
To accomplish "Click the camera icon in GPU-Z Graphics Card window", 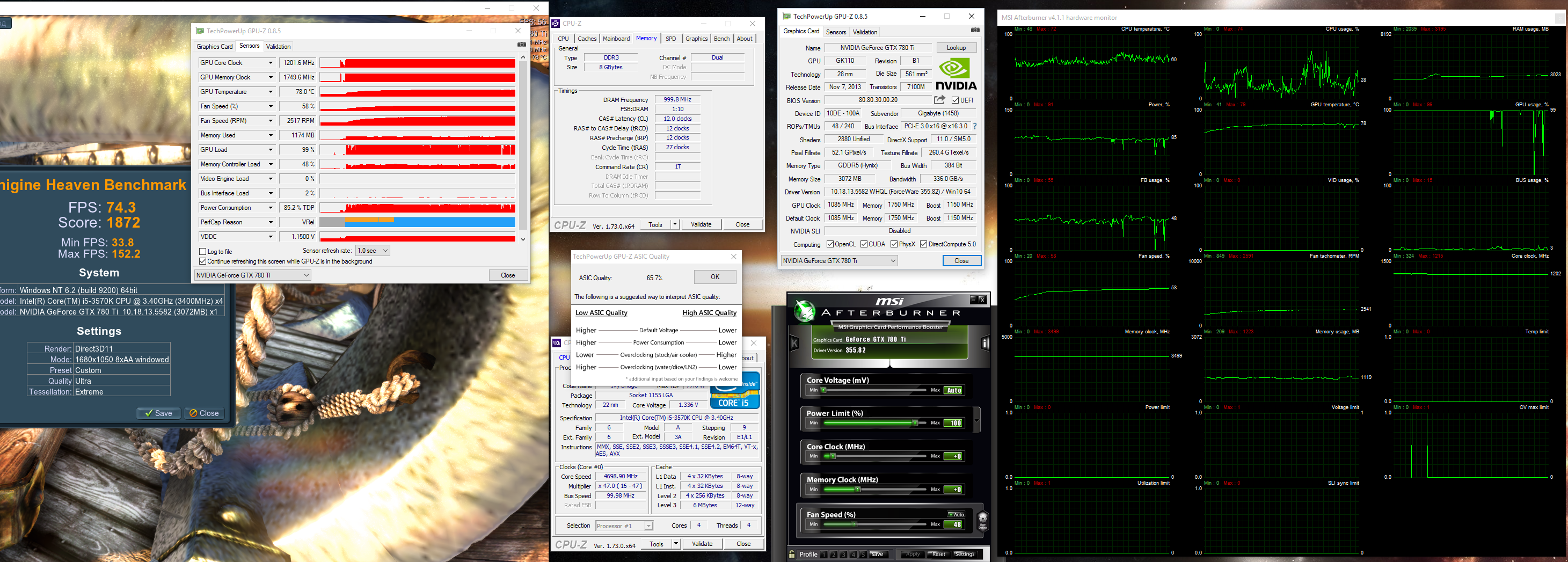I will pyautogui.click(x=974, y=30).
